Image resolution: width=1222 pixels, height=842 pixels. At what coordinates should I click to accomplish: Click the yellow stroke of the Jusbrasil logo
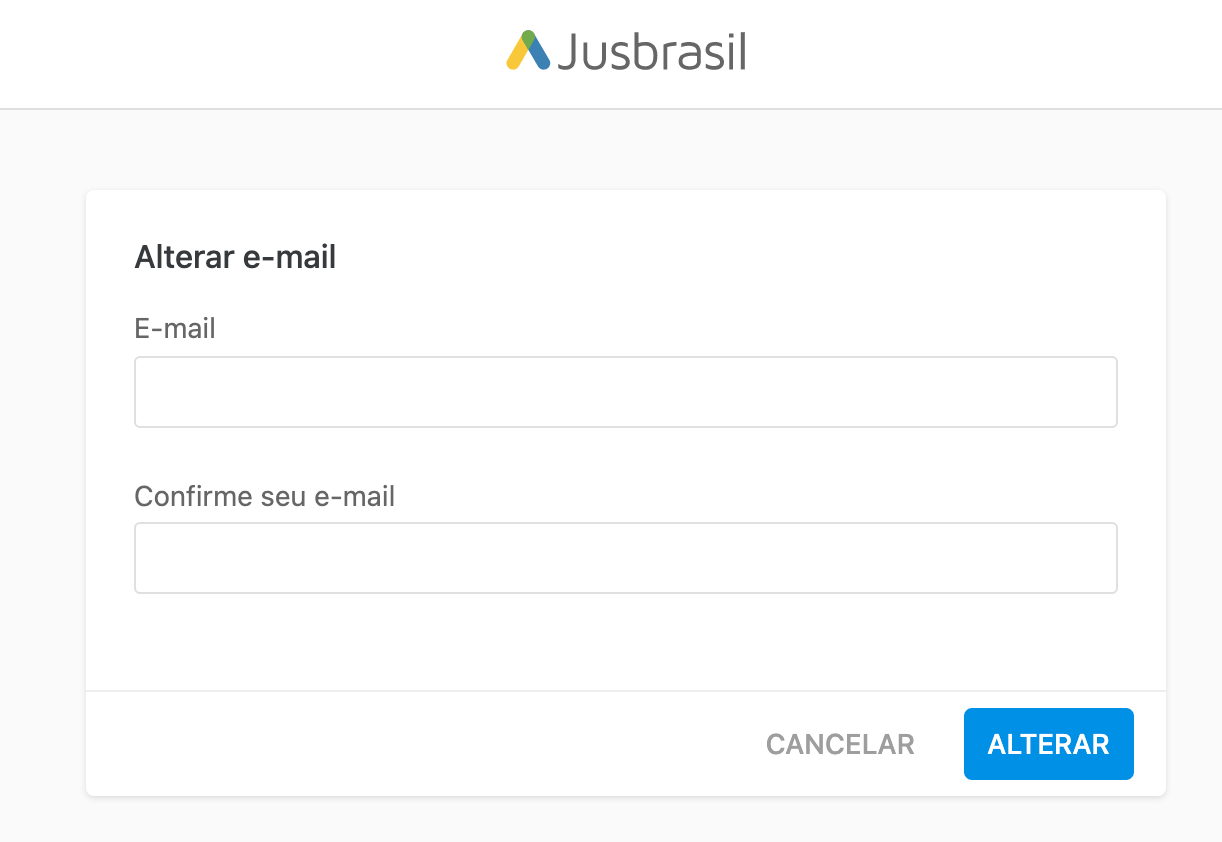pos(516,56)
